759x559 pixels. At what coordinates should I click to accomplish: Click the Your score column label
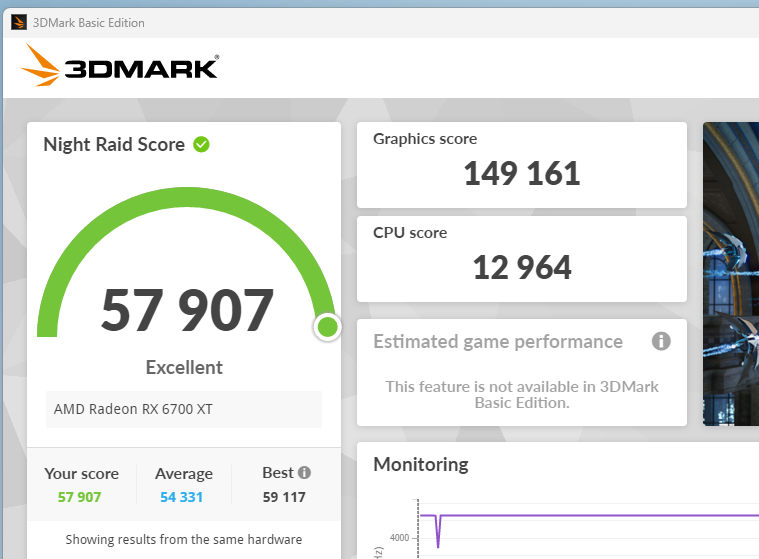pyautogui.click(x=81, y=473)
